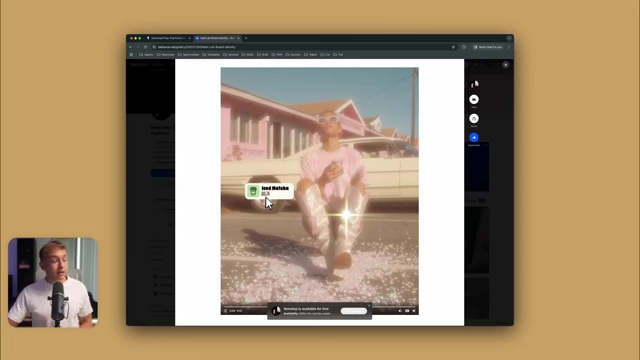Click the video progress bar
This screenshot has height=360, width=640.
[320, 306]
